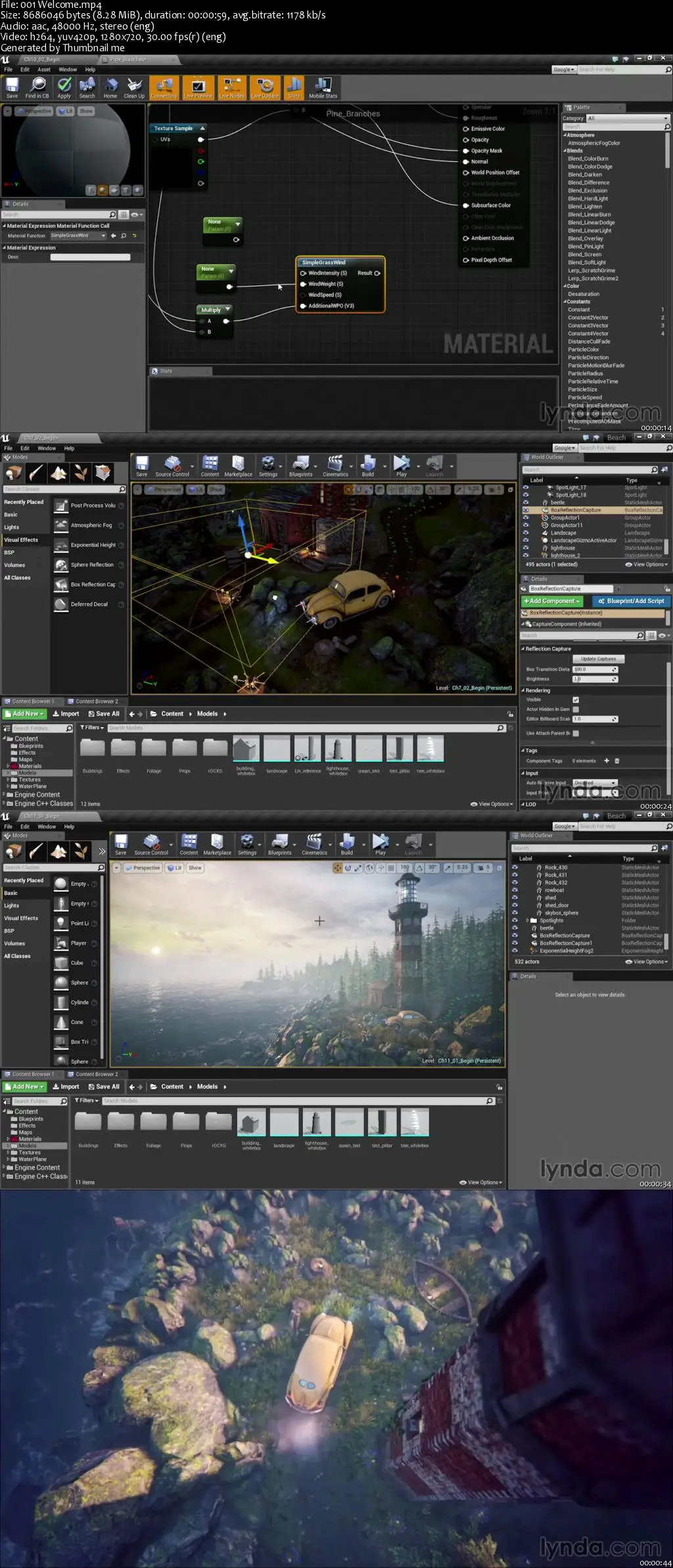Screen dimensions: 673x1568
Task: Toggle visibility of Rock_430 in Ch11_01_Begin outliner
Action: tap(515, 868)
